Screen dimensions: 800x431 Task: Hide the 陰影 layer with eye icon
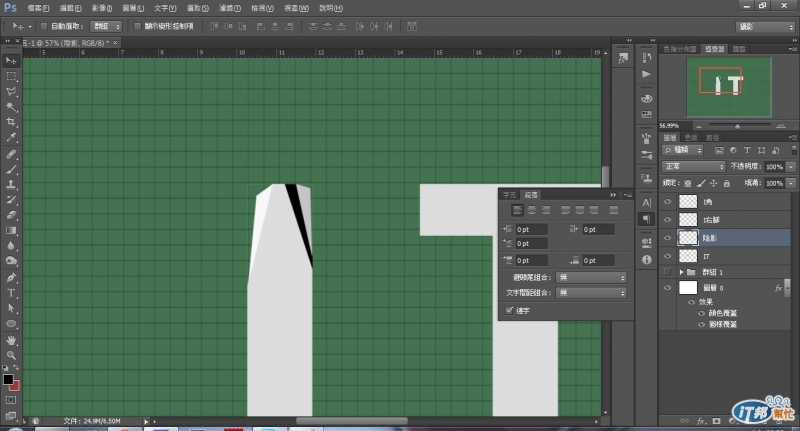tap(667, 238)
